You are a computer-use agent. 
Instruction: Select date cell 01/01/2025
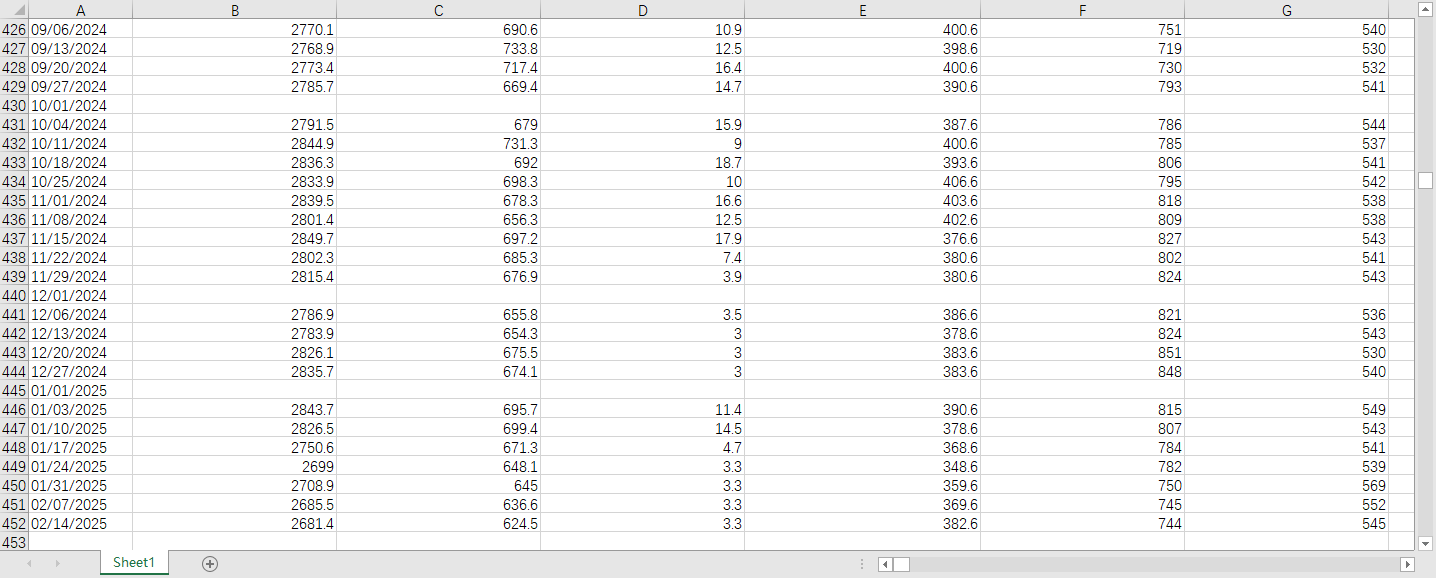(81, 391)
